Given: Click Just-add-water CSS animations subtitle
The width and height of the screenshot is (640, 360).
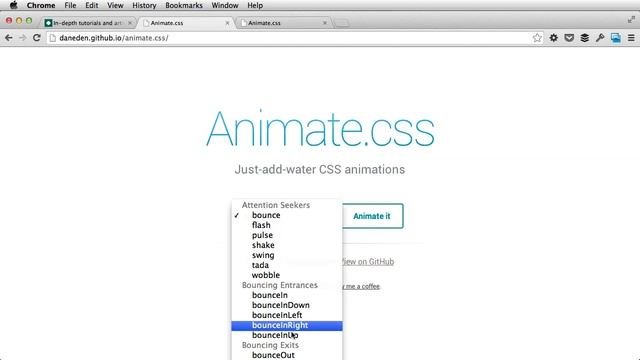Looking at the screenshot, I should click(320, 169).
